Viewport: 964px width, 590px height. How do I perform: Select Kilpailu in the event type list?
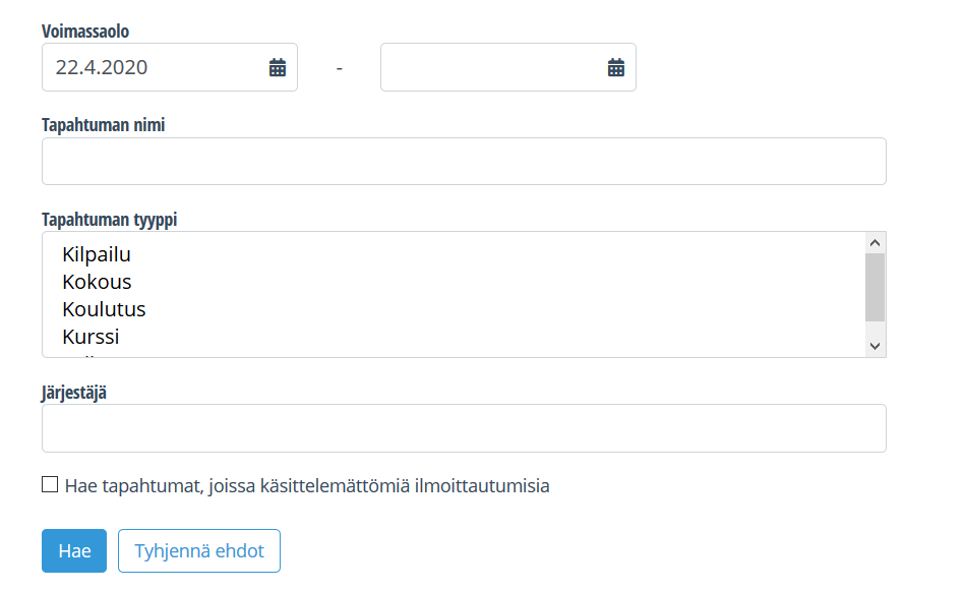tap(96, 255)
